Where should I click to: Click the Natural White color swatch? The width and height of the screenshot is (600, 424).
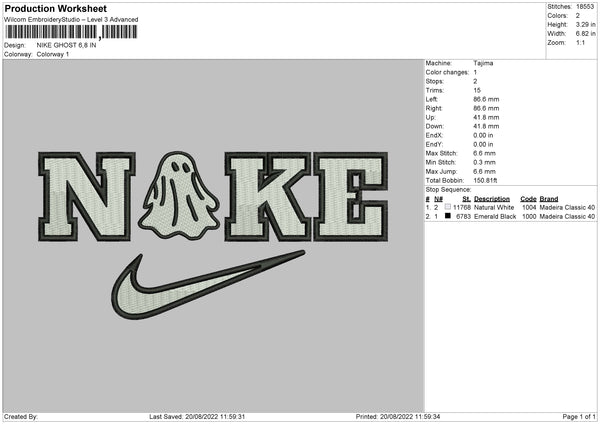[x=448, y=207]
